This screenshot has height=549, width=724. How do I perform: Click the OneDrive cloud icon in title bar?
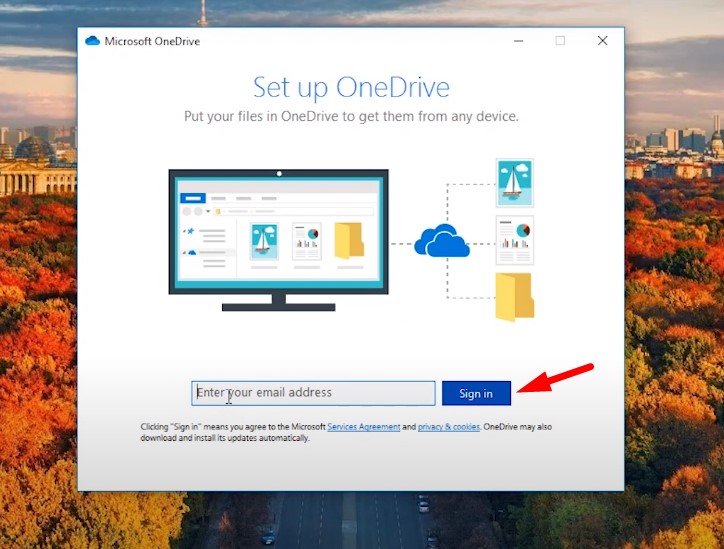pyautogui.click(x=93, y=41)
